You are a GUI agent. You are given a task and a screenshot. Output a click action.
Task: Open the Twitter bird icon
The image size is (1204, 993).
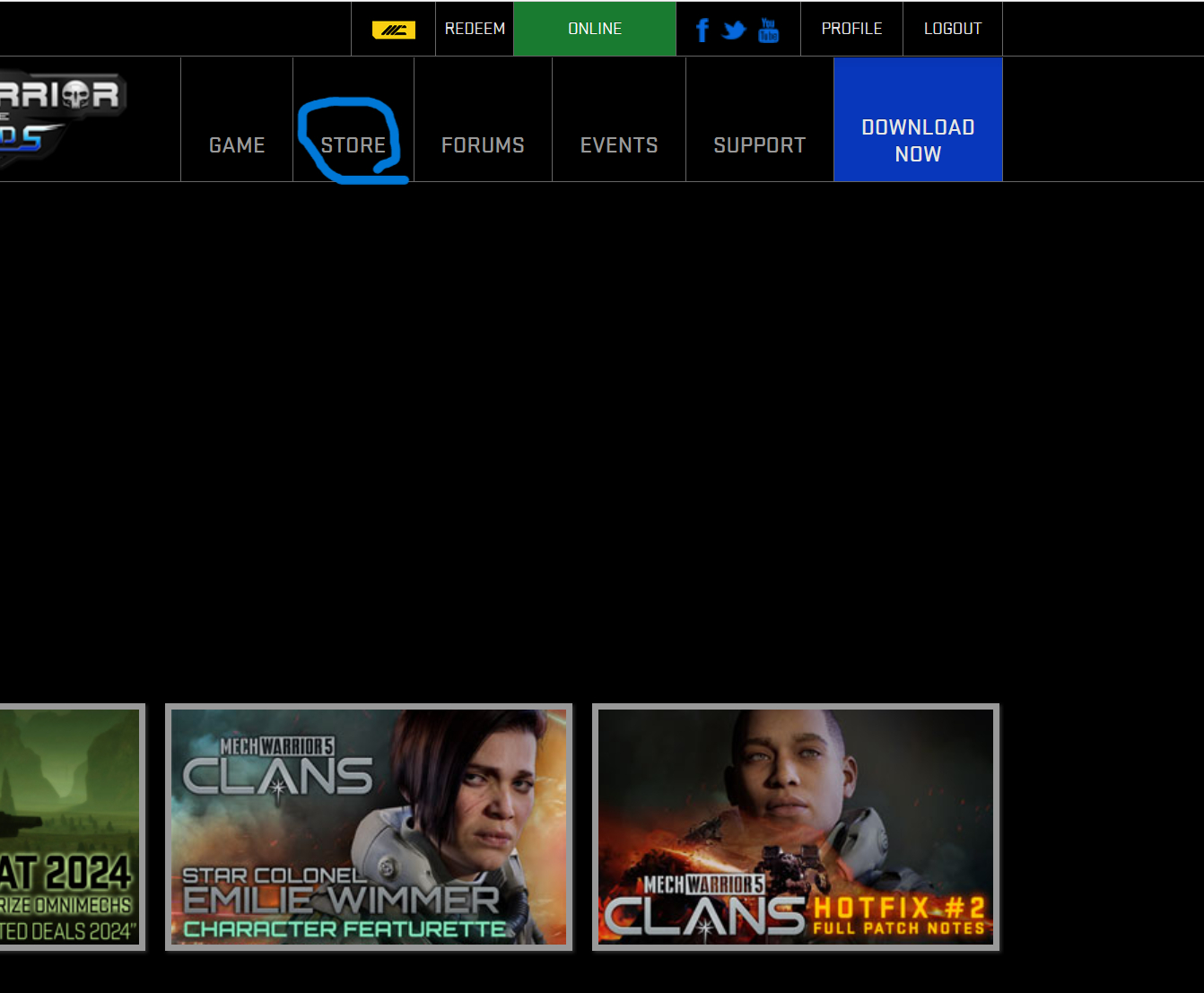click(x=734, y=30)
